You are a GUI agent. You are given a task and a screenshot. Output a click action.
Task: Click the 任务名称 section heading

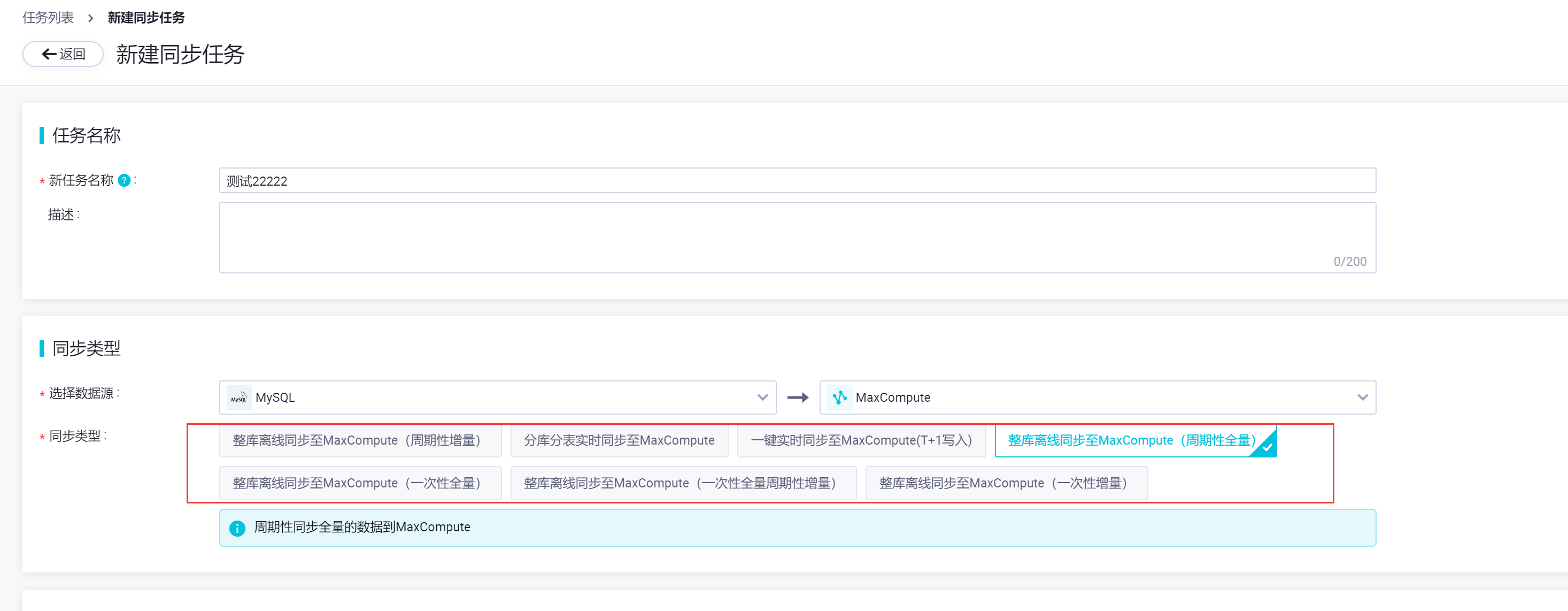click(x=87, y=135)
